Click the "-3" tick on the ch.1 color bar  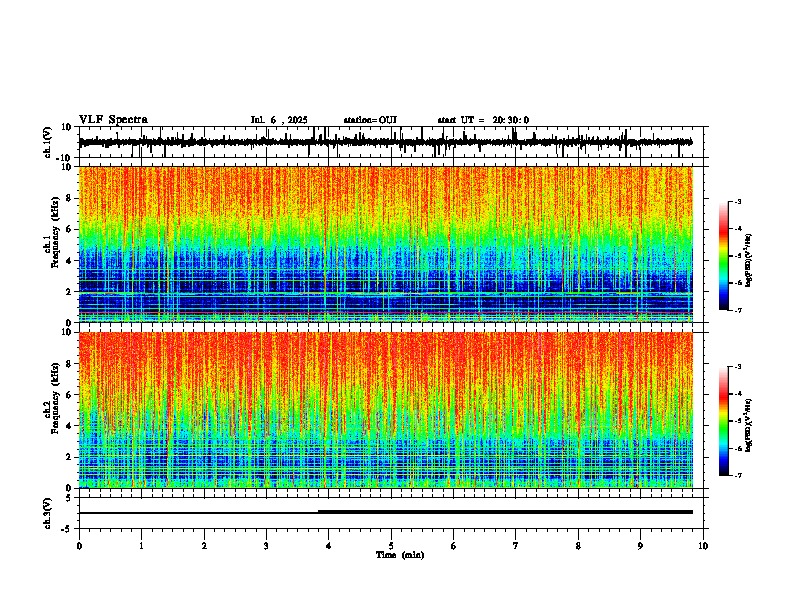[738, 201]
